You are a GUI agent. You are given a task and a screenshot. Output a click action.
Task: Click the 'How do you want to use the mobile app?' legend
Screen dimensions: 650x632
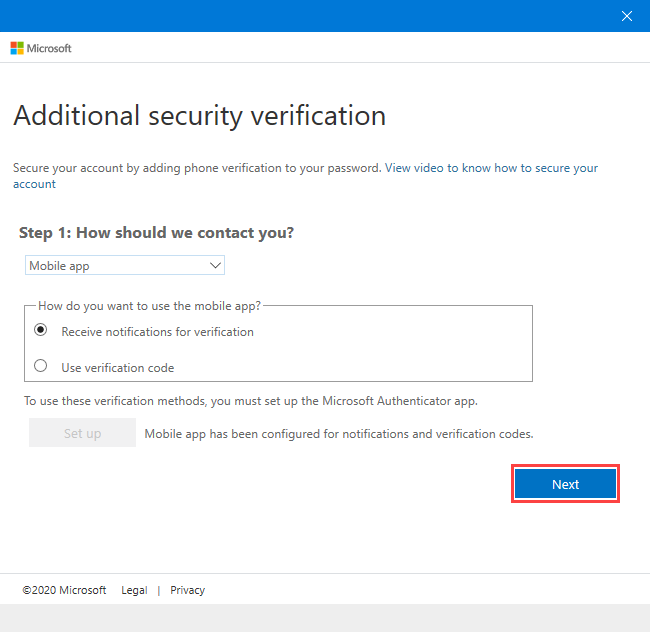pos(150,306)
